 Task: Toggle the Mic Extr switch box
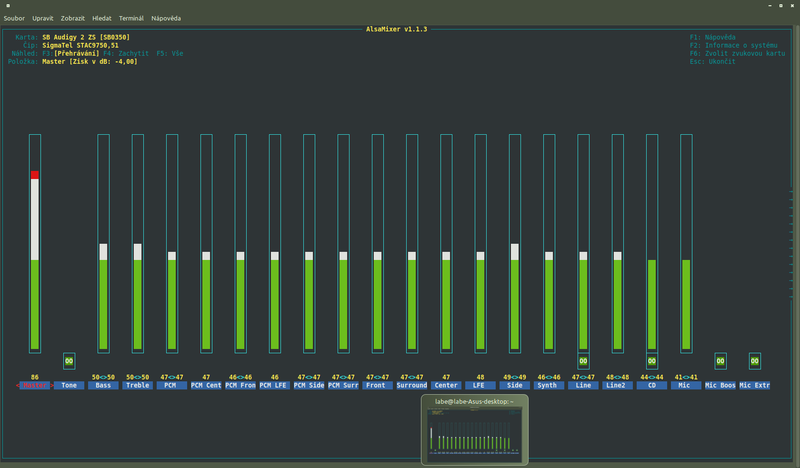point(755,361)
